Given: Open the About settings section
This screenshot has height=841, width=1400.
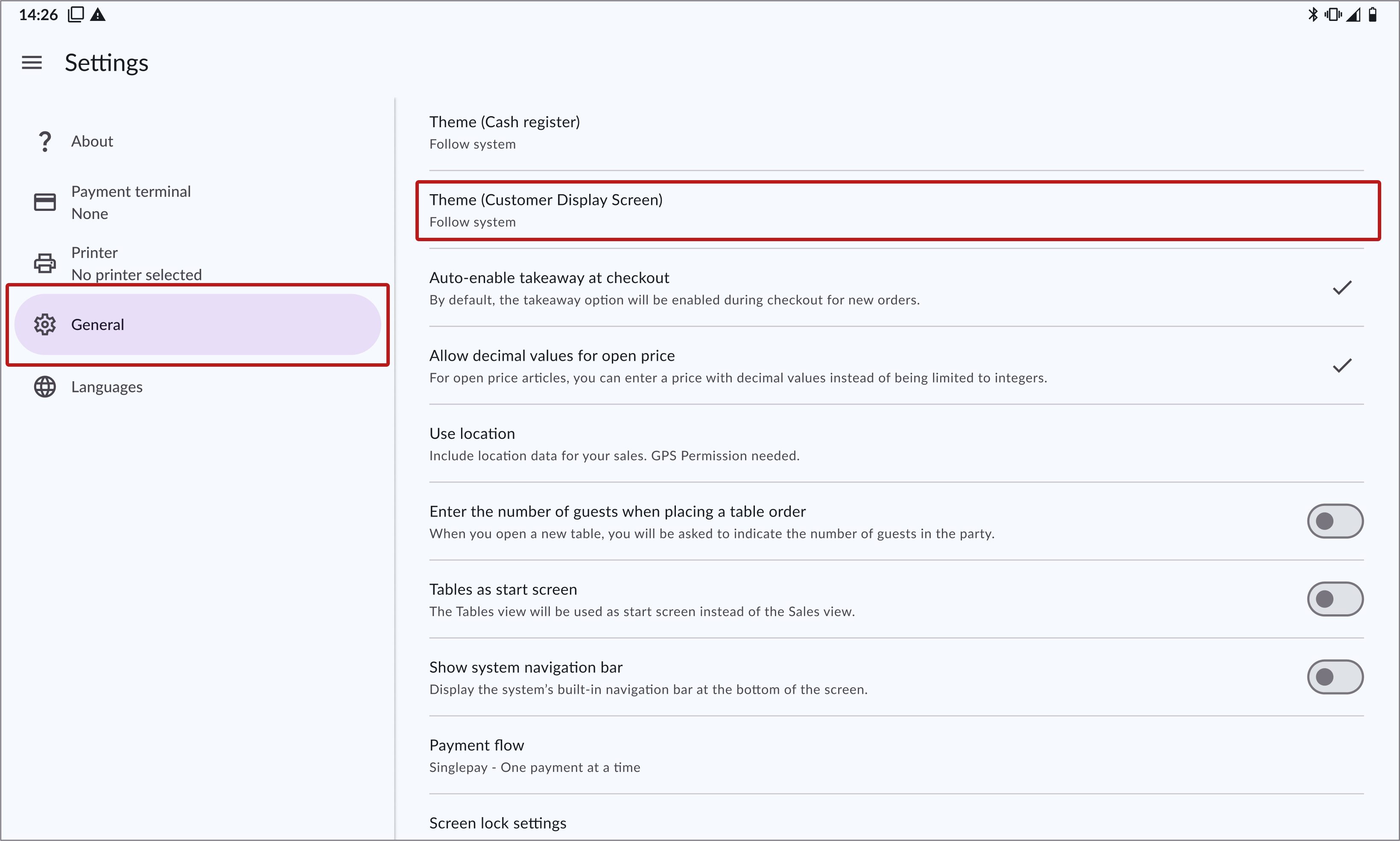Looking at the screenshot, I should pos(197,141).
